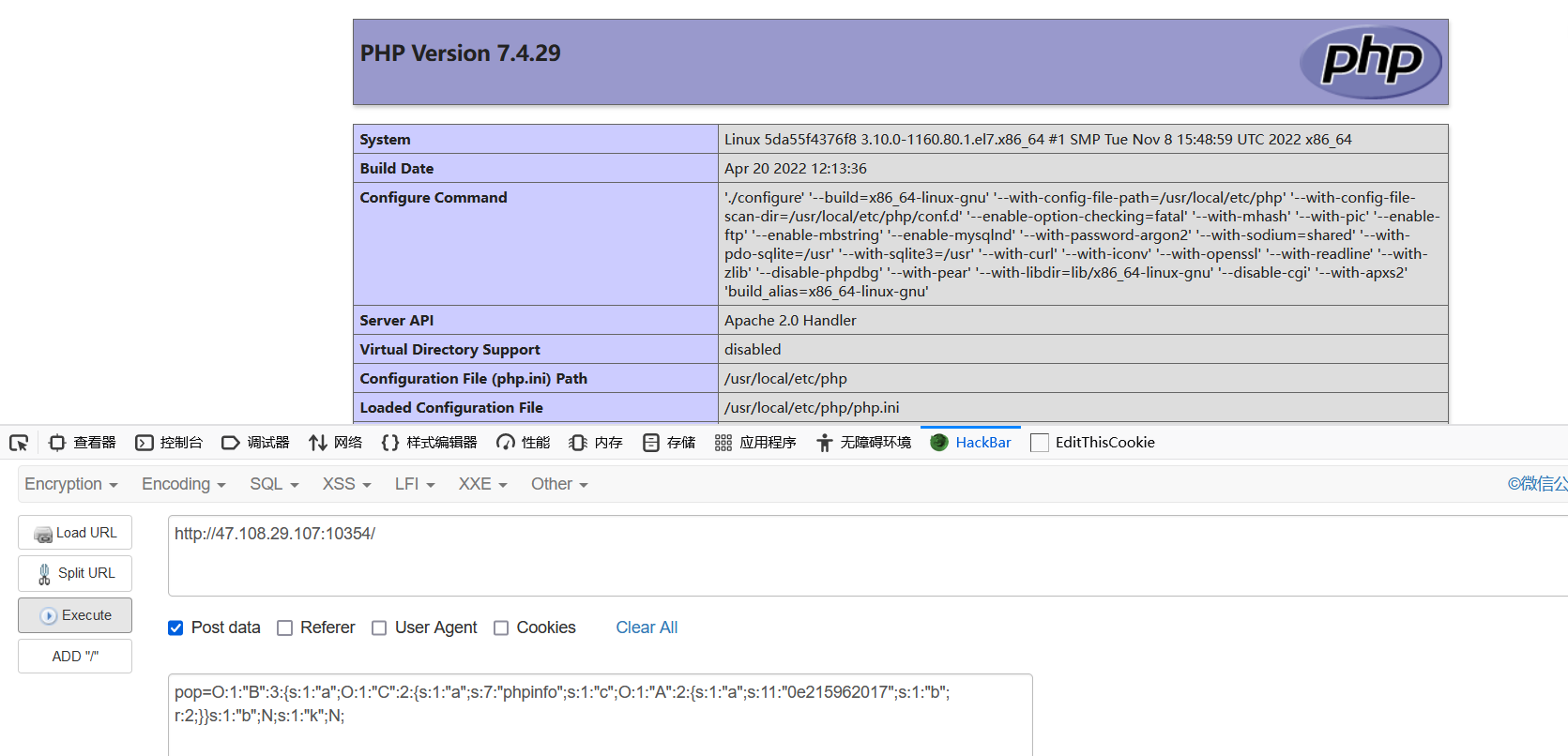The height and width of the screenshot is (756, 1568).
Task: Click the Clear All link
Action: [647, 627]
